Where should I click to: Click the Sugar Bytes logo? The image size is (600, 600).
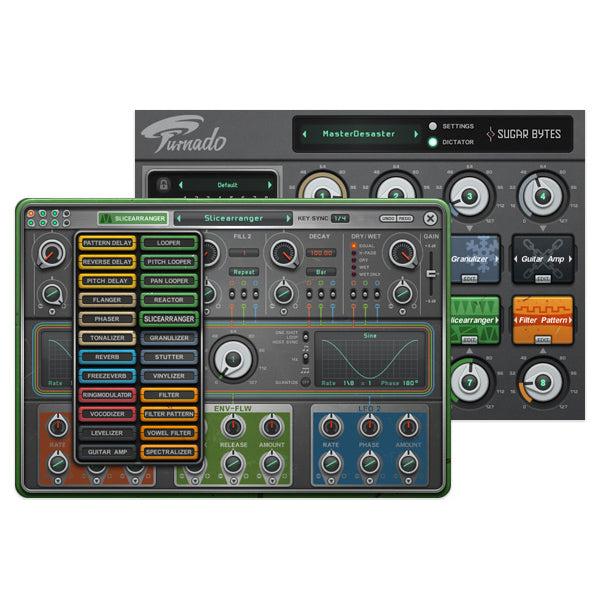tap(524, 134)
